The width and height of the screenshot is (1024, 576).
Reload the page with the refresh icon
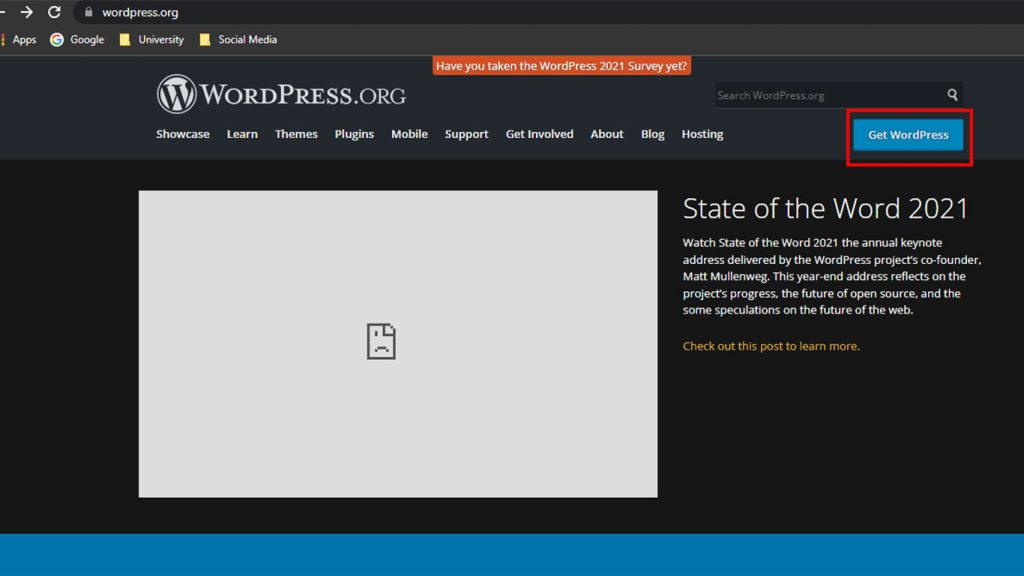pyautogui.click(x=54, y=12)
